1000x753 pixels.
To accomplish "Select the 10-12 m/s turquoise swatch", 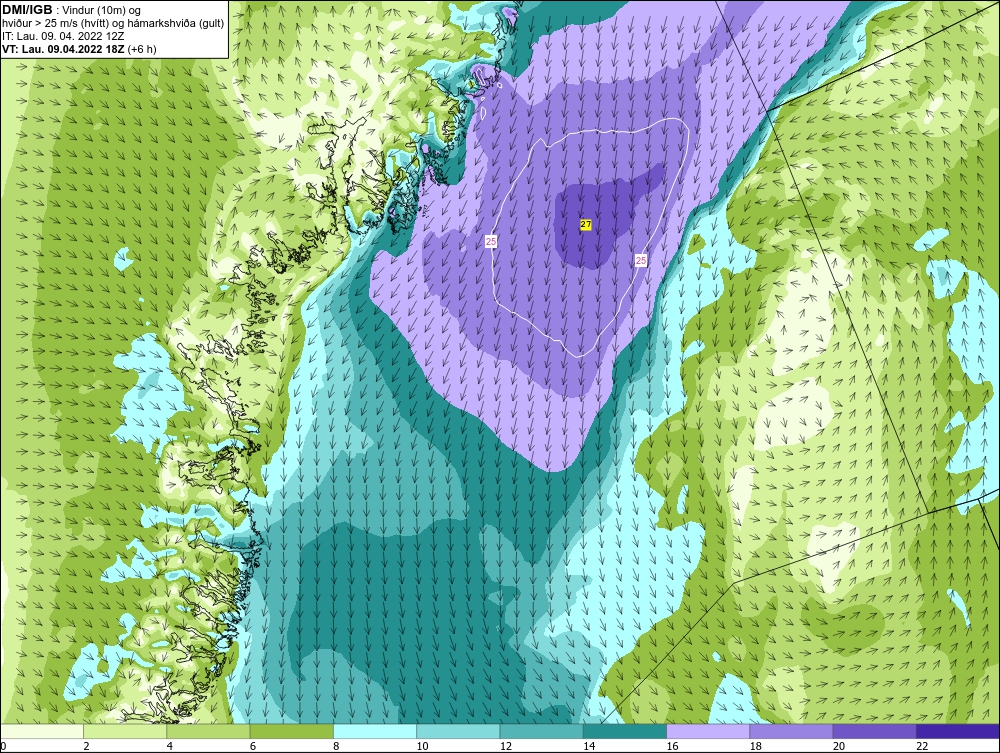I will tap(458, 731).
